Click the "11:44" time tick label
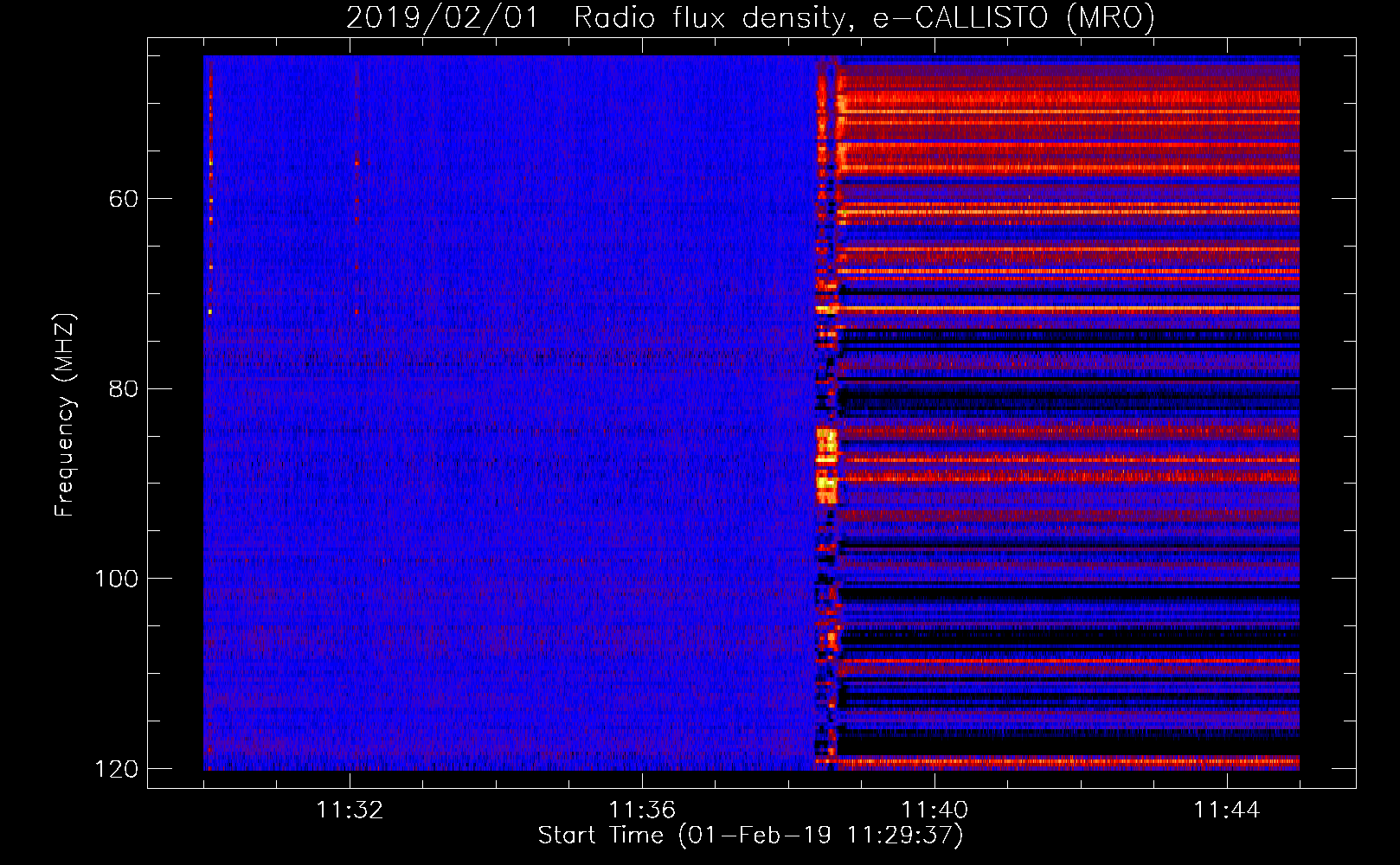The height and width of the screenshot is (865, 1400). click(x=1227, y=811)
